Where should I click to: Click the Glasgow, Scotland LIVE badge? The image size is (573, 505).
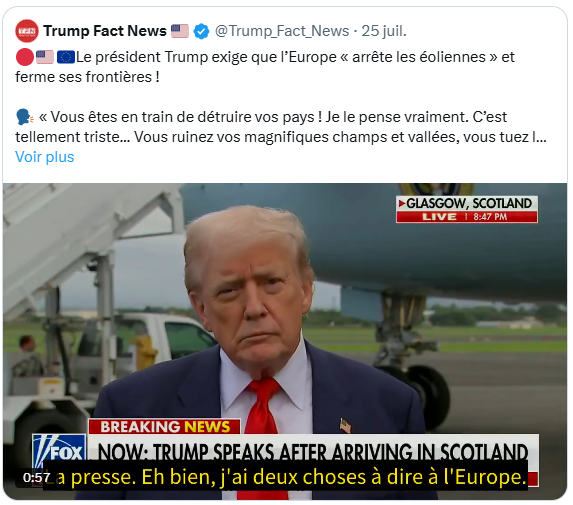467,209
